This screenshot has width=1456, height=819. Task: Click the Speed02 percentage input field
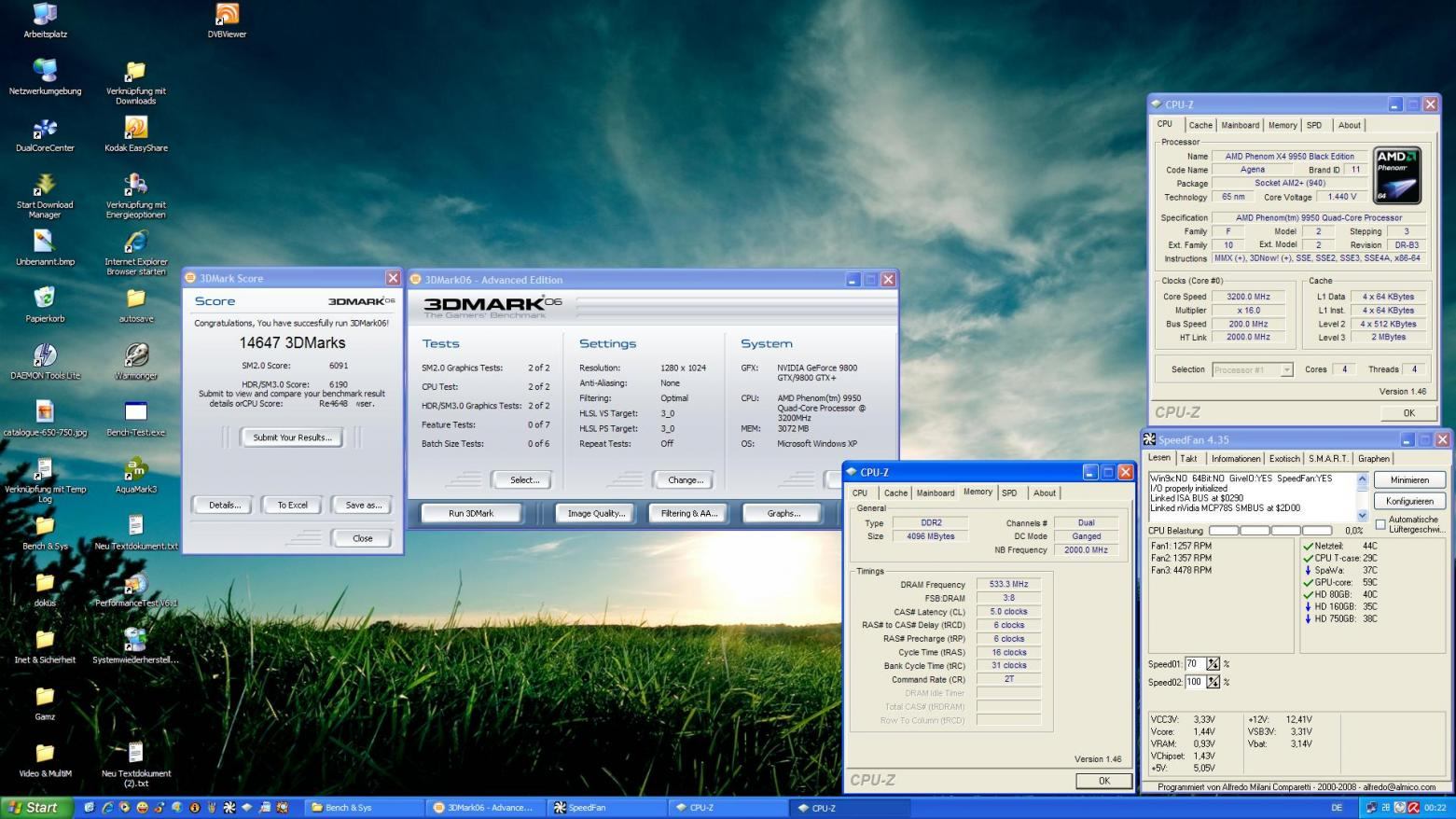pos(1194,682)
